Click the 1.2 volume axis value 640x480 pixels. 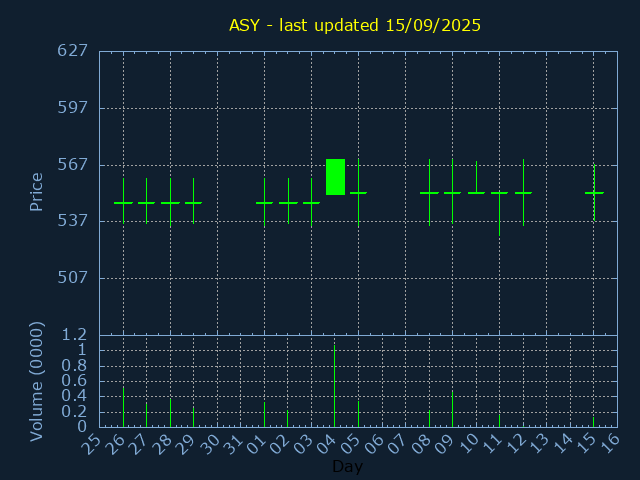click(x=74, y=335)
